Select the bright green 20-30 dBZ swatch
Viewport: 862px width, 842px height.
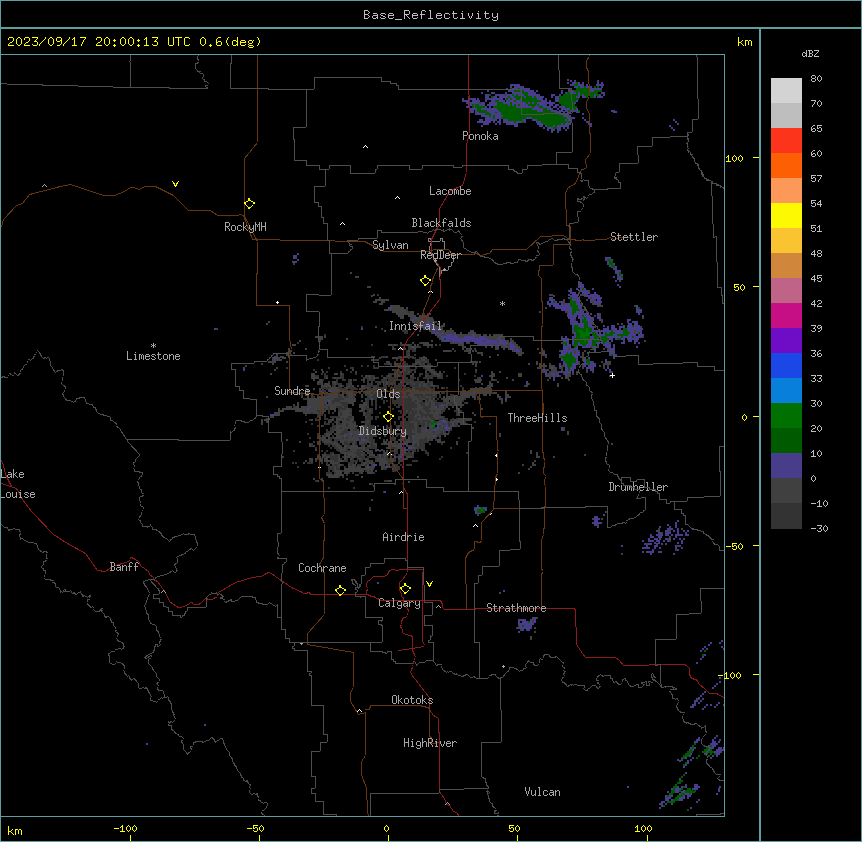[786, 416]
